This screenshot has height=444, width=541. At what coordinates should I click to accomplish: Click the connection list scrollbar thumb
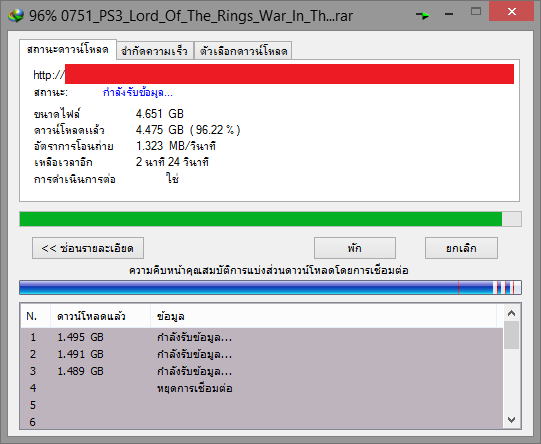[512, 335]
